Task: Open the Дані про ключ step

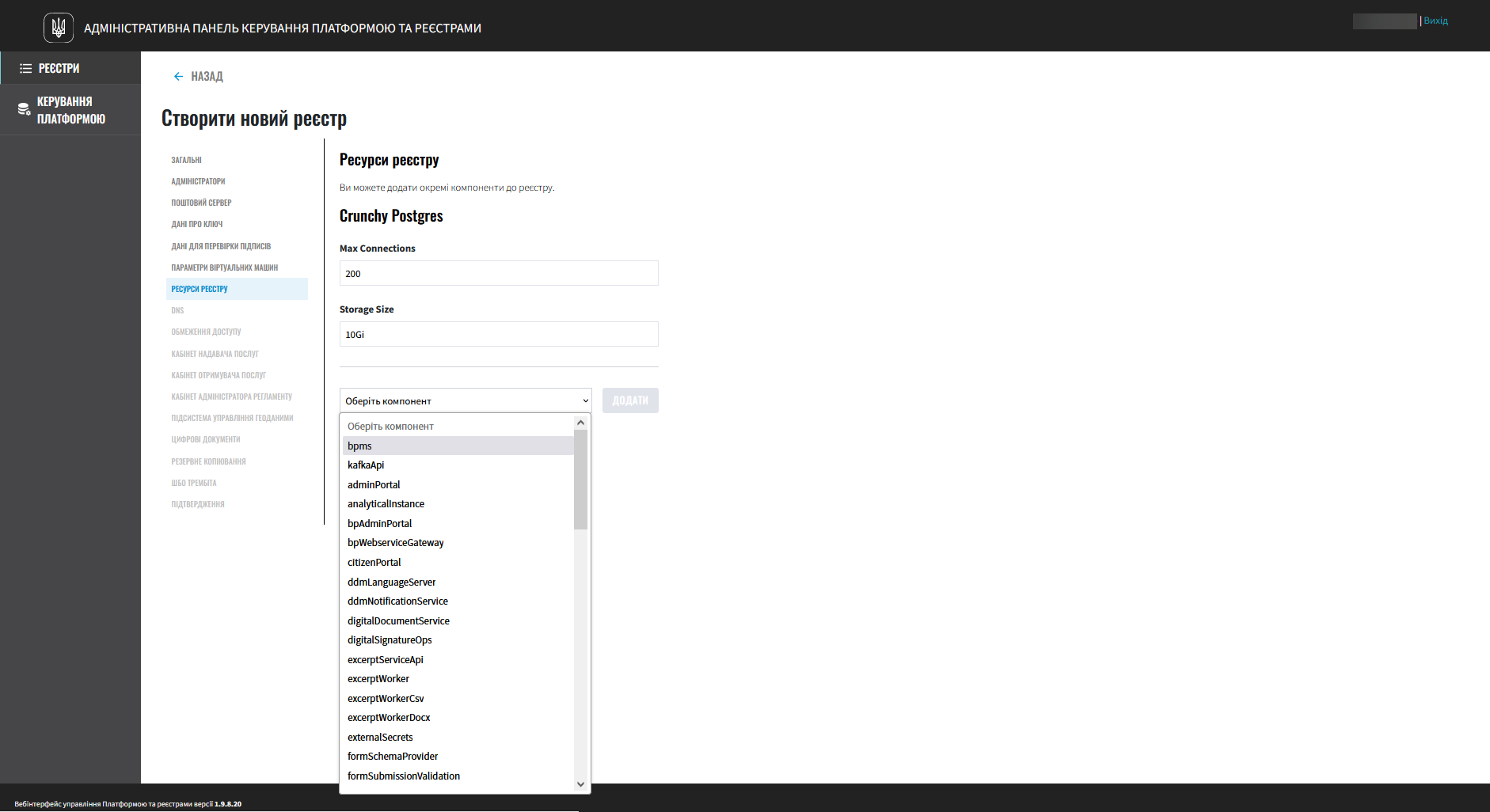Action: click(x=196, y=224)
